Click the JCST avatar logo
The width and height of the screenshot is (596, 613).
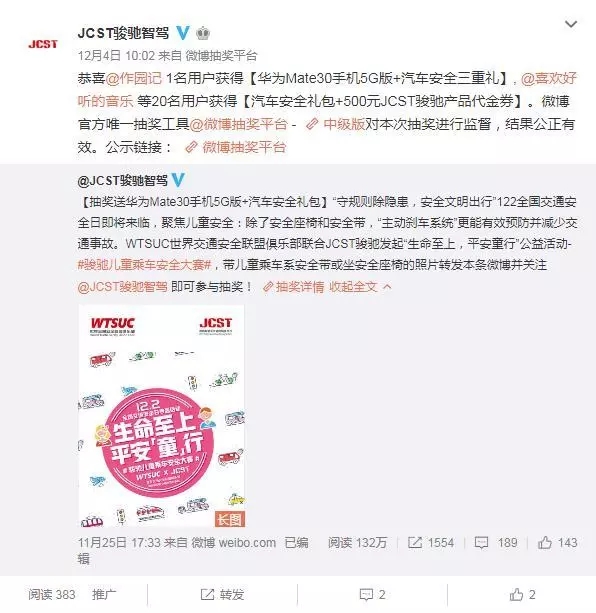click(x=43, y=44)
